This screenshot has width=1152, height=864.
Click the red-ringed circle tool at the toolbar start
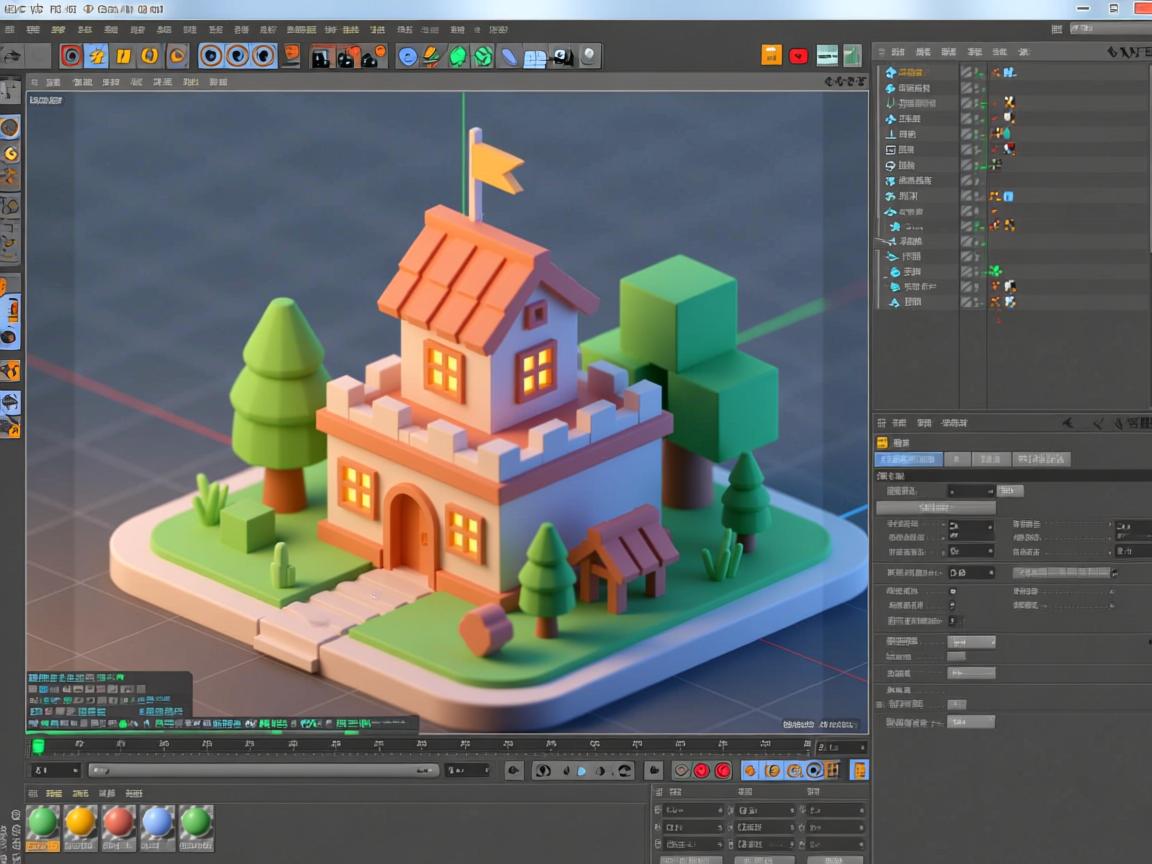click(x=70, y=56)
